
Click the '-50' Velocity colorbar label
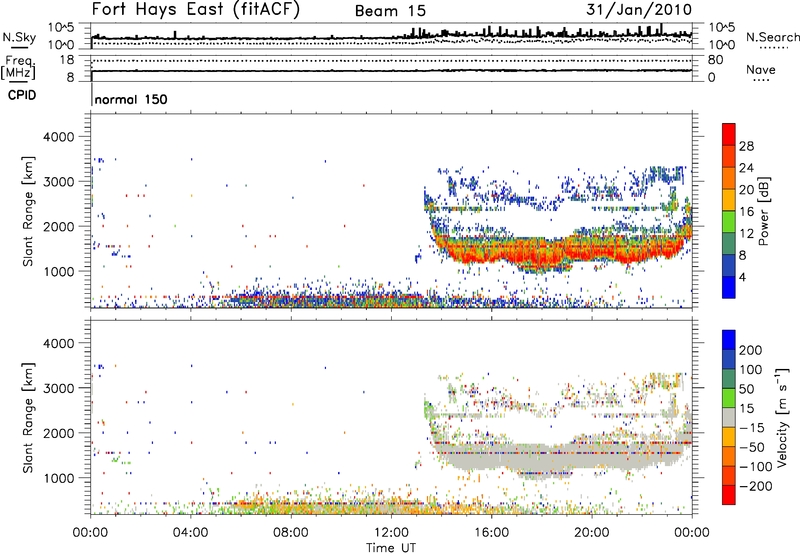coord(752,447)
